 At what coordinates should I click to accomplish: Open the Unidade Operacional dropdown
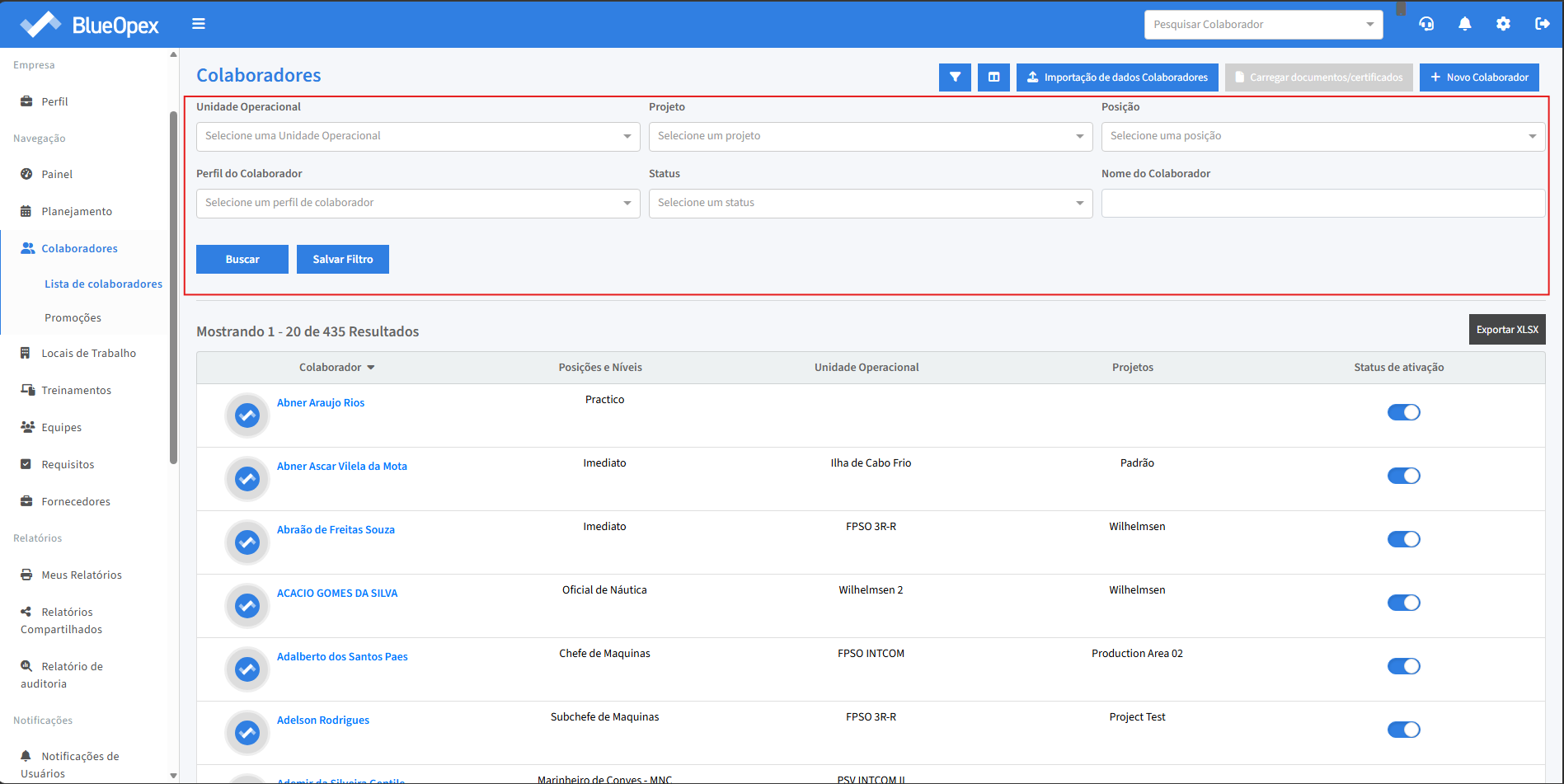[x=418, y=136]
